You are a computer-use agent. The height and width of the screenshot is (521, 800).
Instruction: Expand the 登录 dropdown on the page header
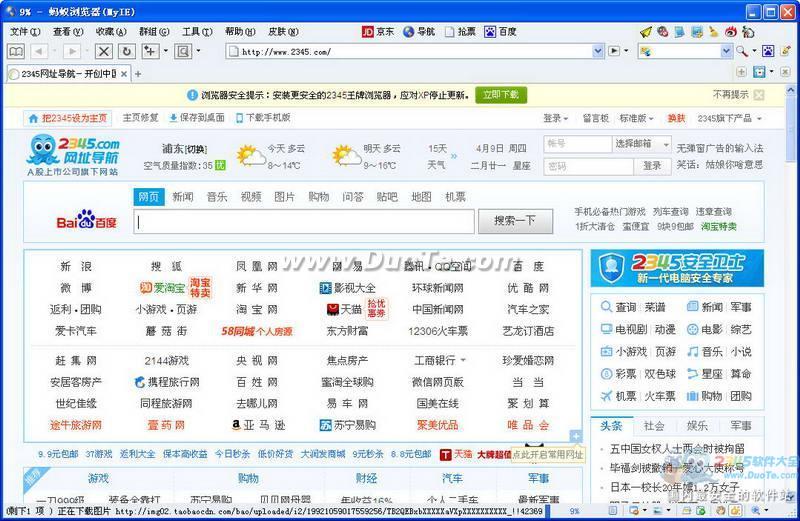point(556,118)
